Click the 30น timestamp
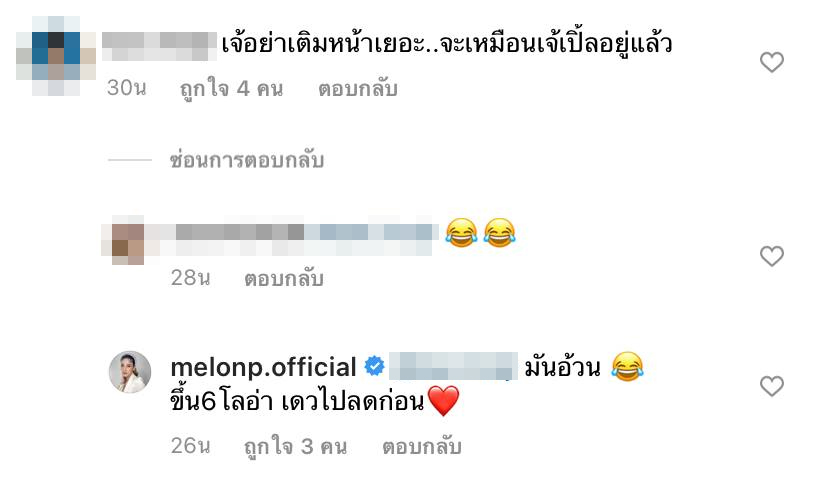This screenshot has width=828, height=482. pos(126,88)
